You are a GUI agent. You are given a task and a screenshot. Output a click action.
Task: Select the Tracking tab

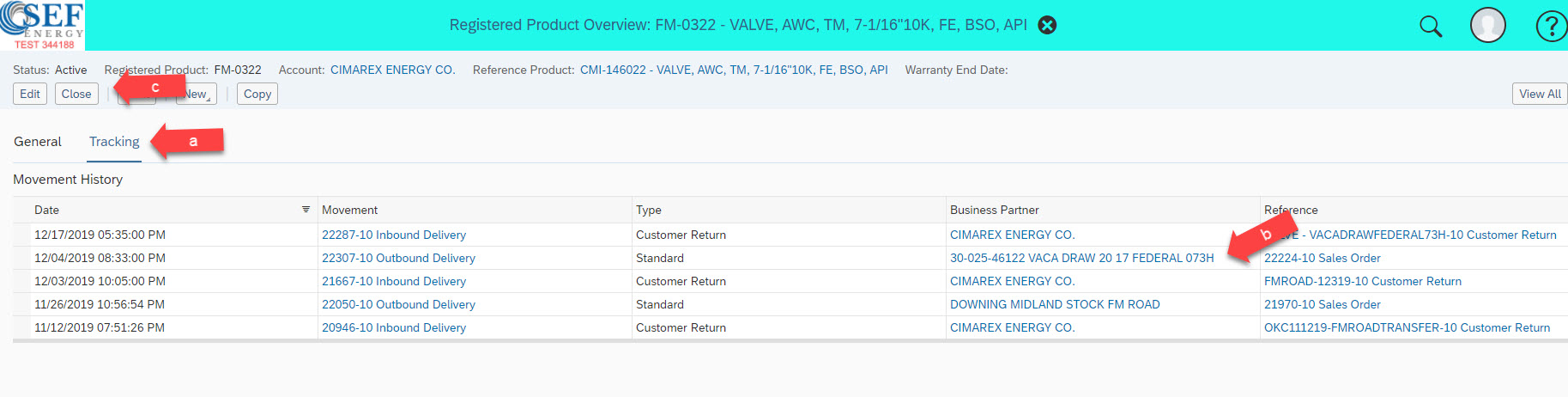(x=114, y=142)
